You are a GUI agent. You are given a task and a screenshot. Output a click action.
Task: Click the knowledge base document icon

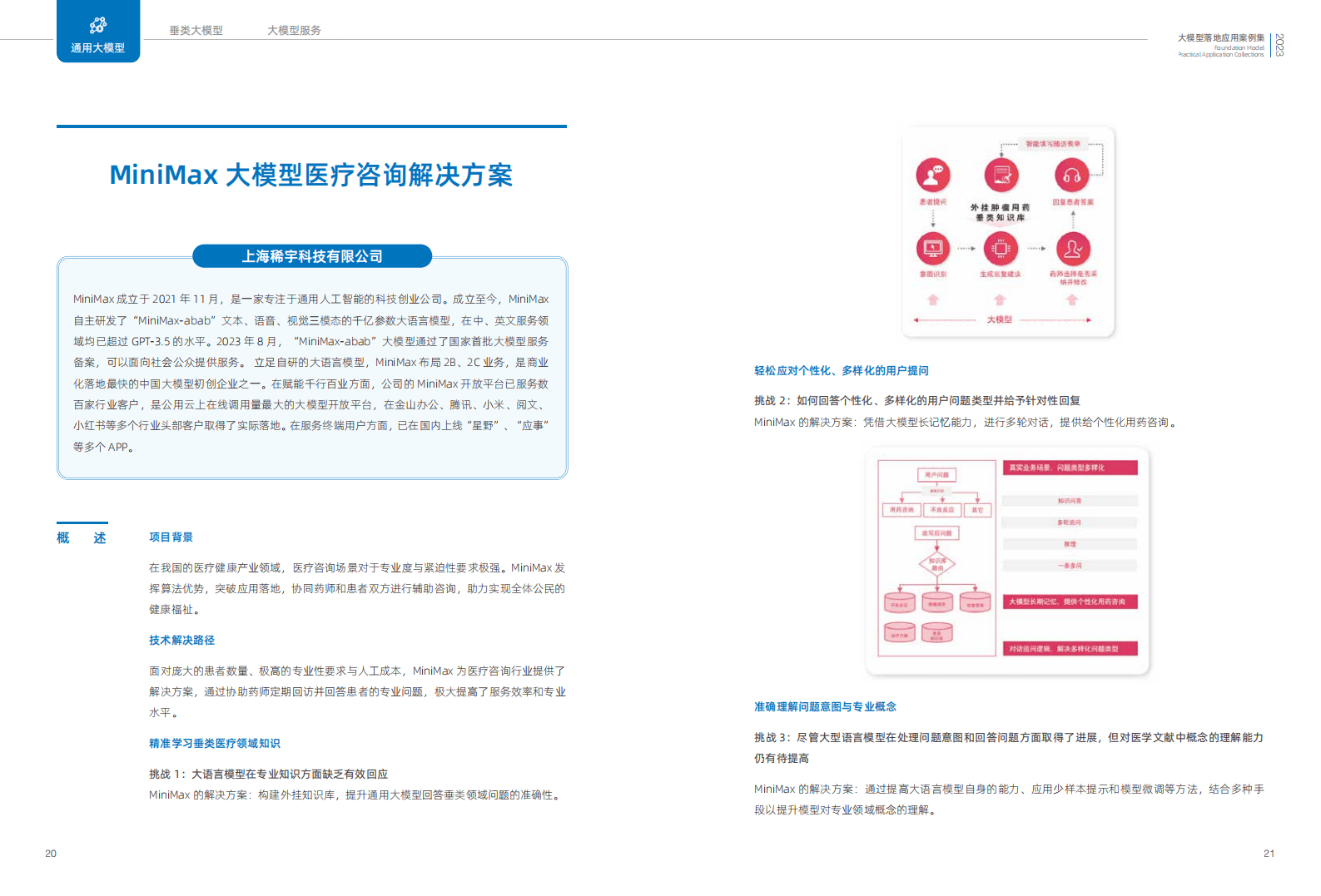(x=1001, y=176)
